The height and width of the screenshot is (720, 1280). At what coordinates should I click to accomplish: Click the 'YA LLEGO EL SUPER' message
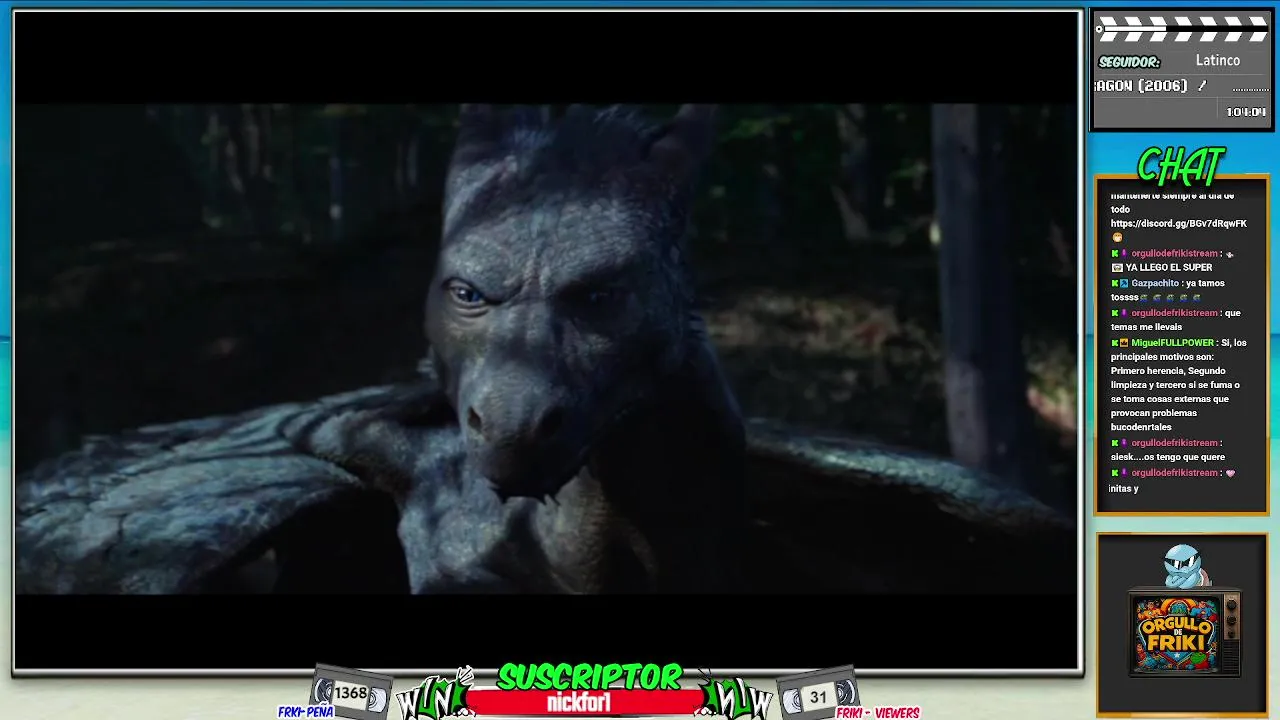(x=1169, y=268)
